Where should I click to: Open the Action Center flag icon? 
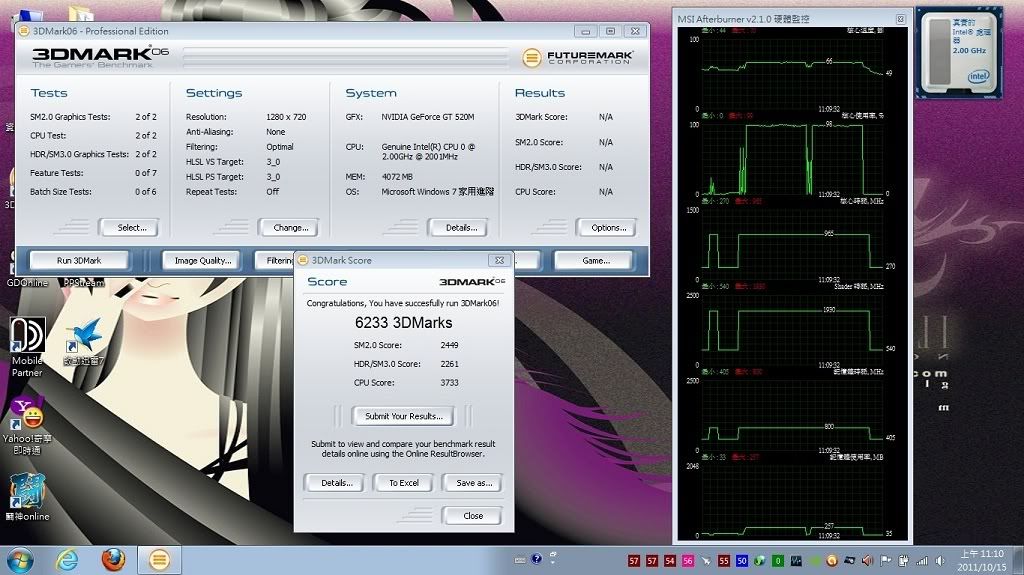(x=885, y=560)
